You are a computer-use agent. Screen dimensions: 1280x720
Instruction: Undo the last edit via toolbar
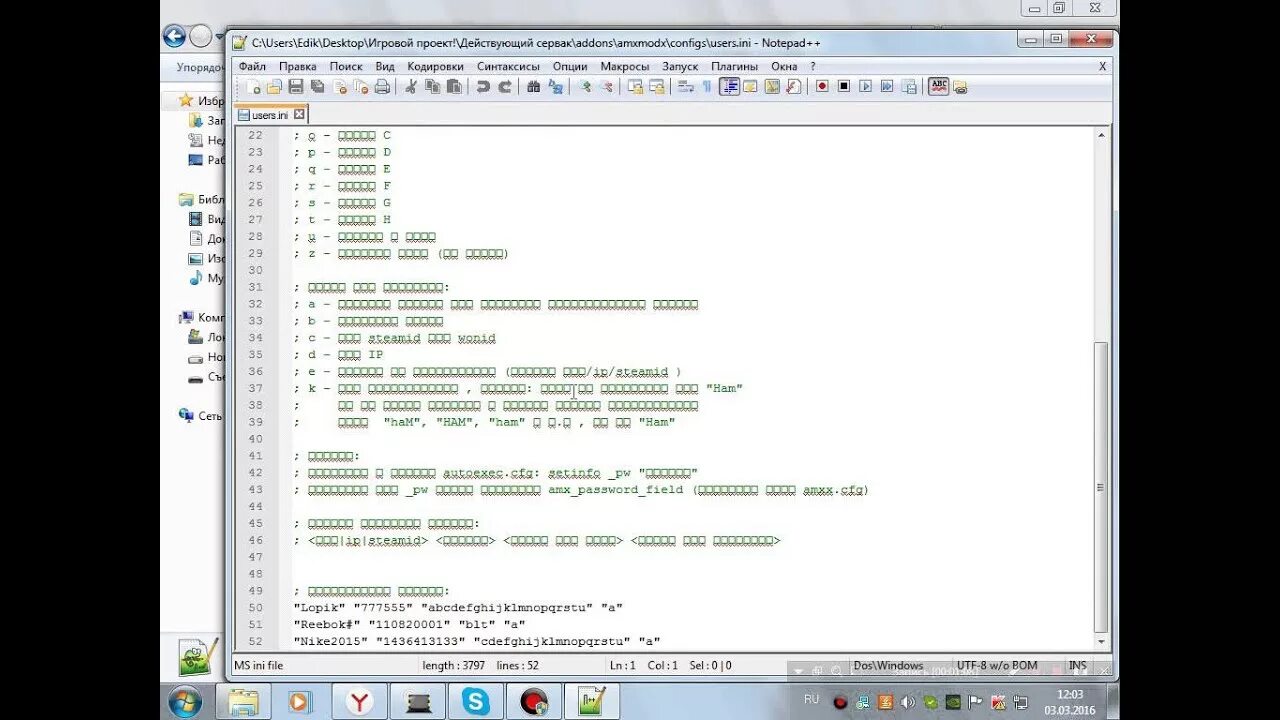click(x=483, y=87)
